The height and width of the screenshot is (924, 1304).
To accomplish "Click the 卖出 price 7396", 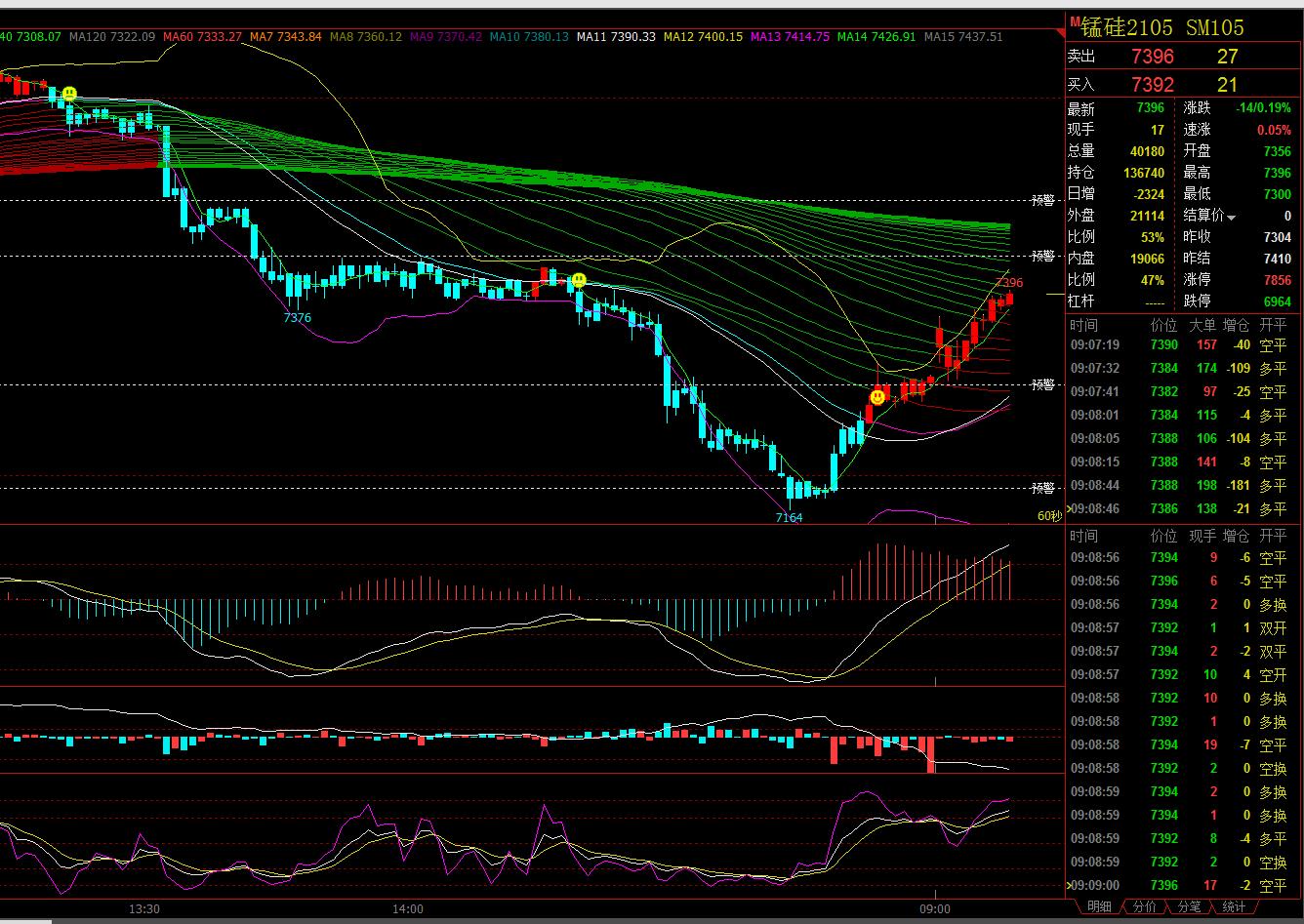I will (x=1153, y=58).
